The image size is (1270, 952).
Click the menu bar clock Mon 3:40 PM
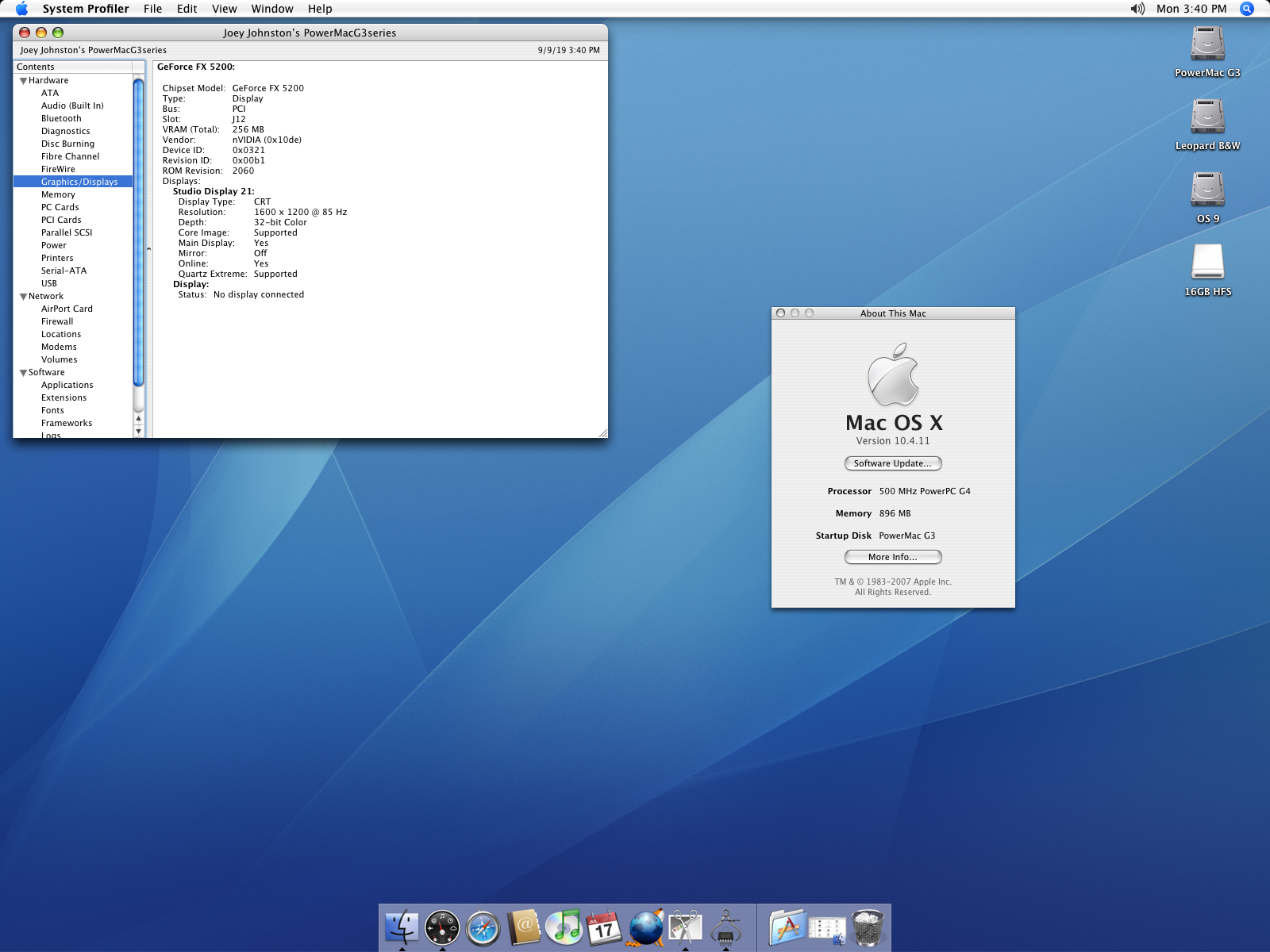[x=1191, y=9]
